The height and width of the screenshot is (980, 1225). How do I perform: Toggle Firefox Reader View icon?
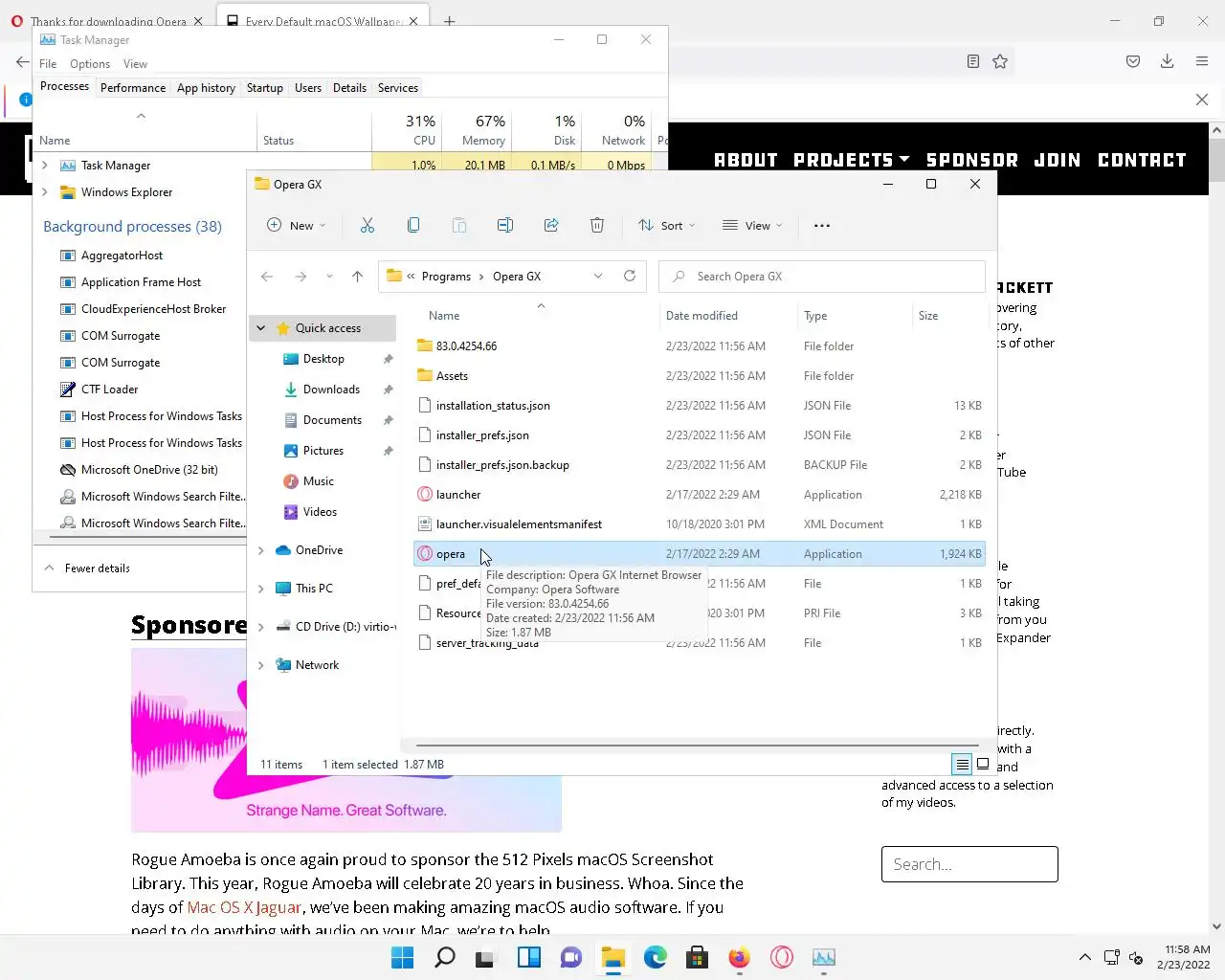coord(973,61)
